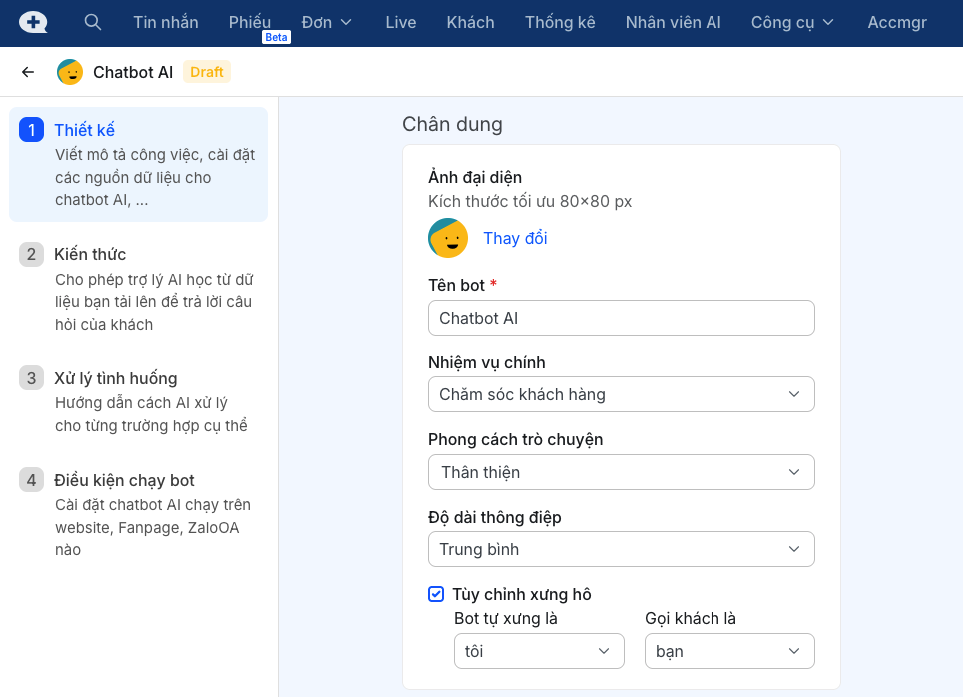
Task: Click the Chatbot AI avatar in header
Action: [x=70, y=72]
